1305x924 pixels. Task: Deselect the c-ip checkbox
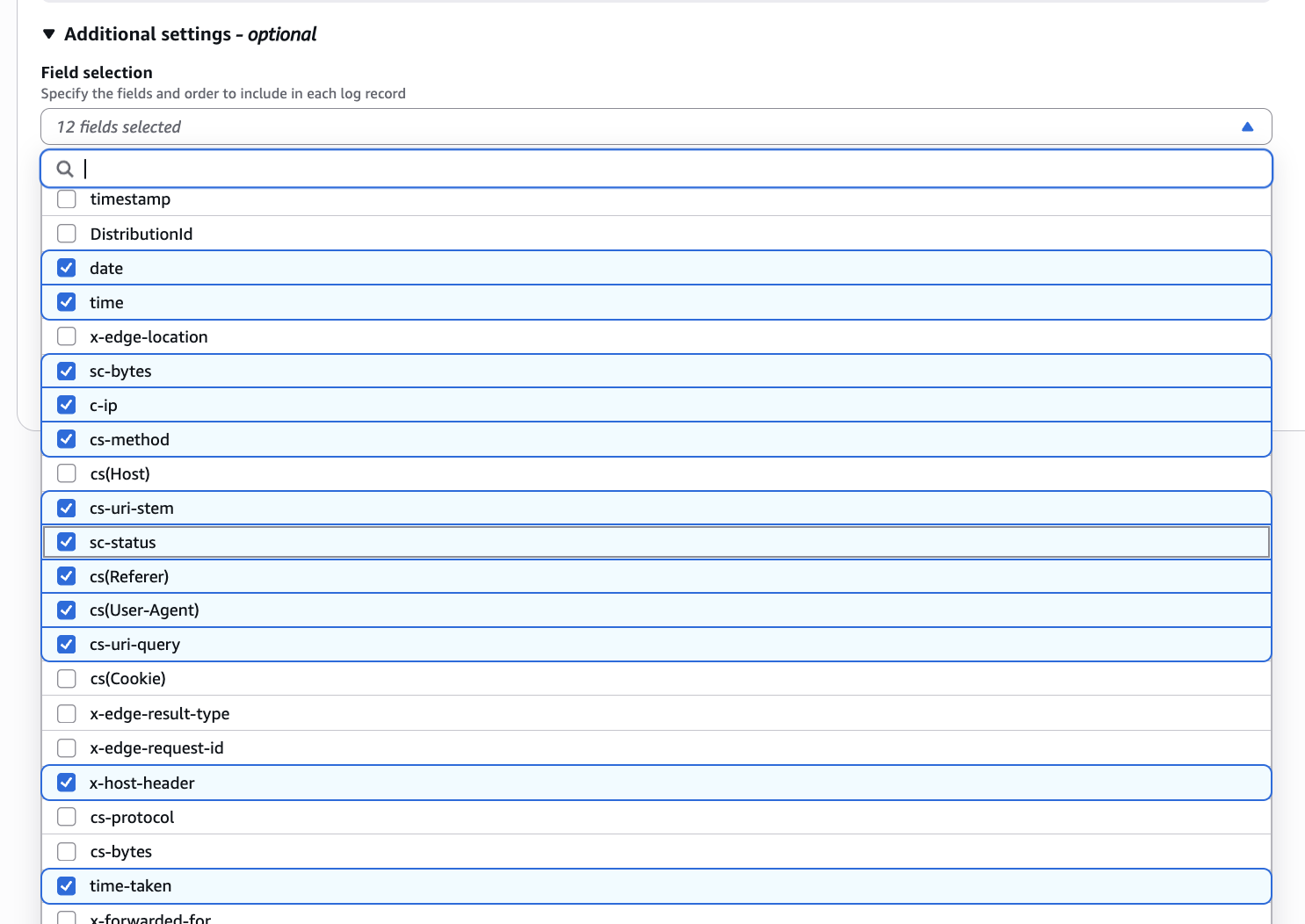click(x=66, y=405)
